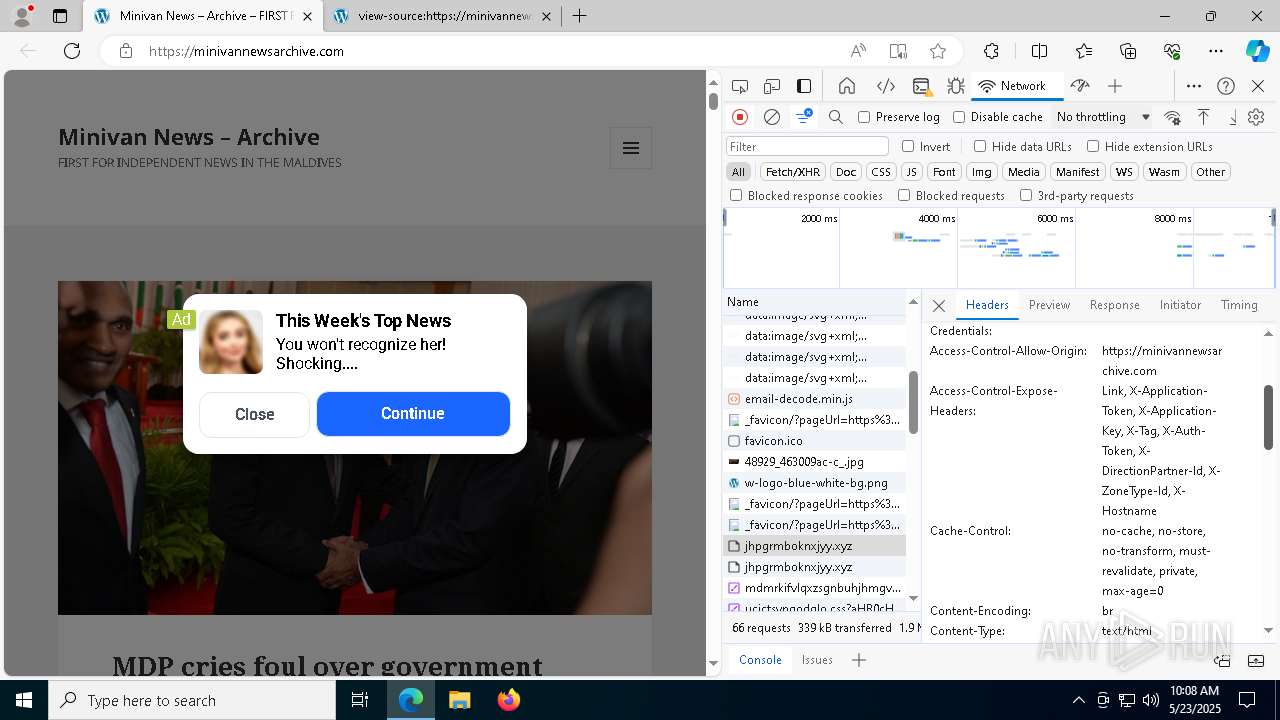Filter requests by CSS type
1280x720 pixels.
click(880, 172)
